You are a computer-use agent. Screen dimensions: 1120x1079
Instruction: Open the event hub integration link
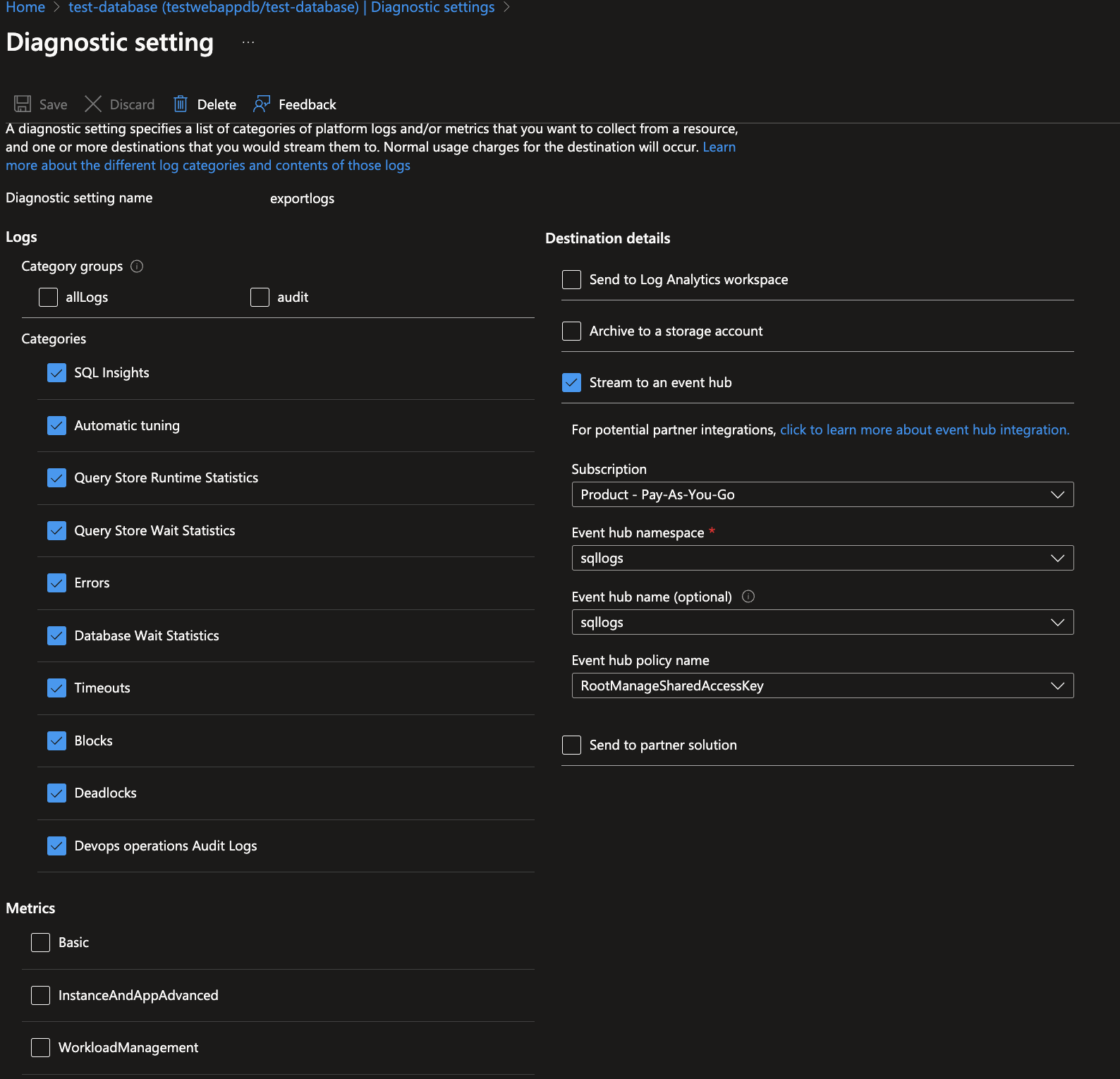924,430
